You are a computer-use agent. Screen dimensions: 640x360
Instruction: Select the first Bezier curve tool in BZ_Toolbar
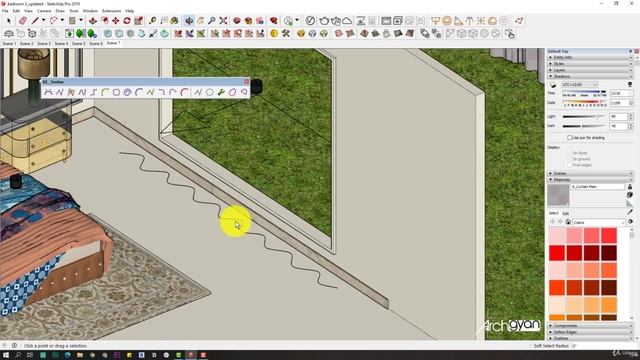point(48,93)
